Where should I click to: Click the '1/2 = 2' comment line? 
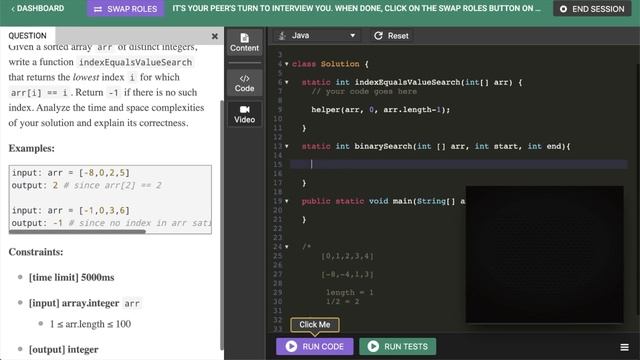coord(342,301)
